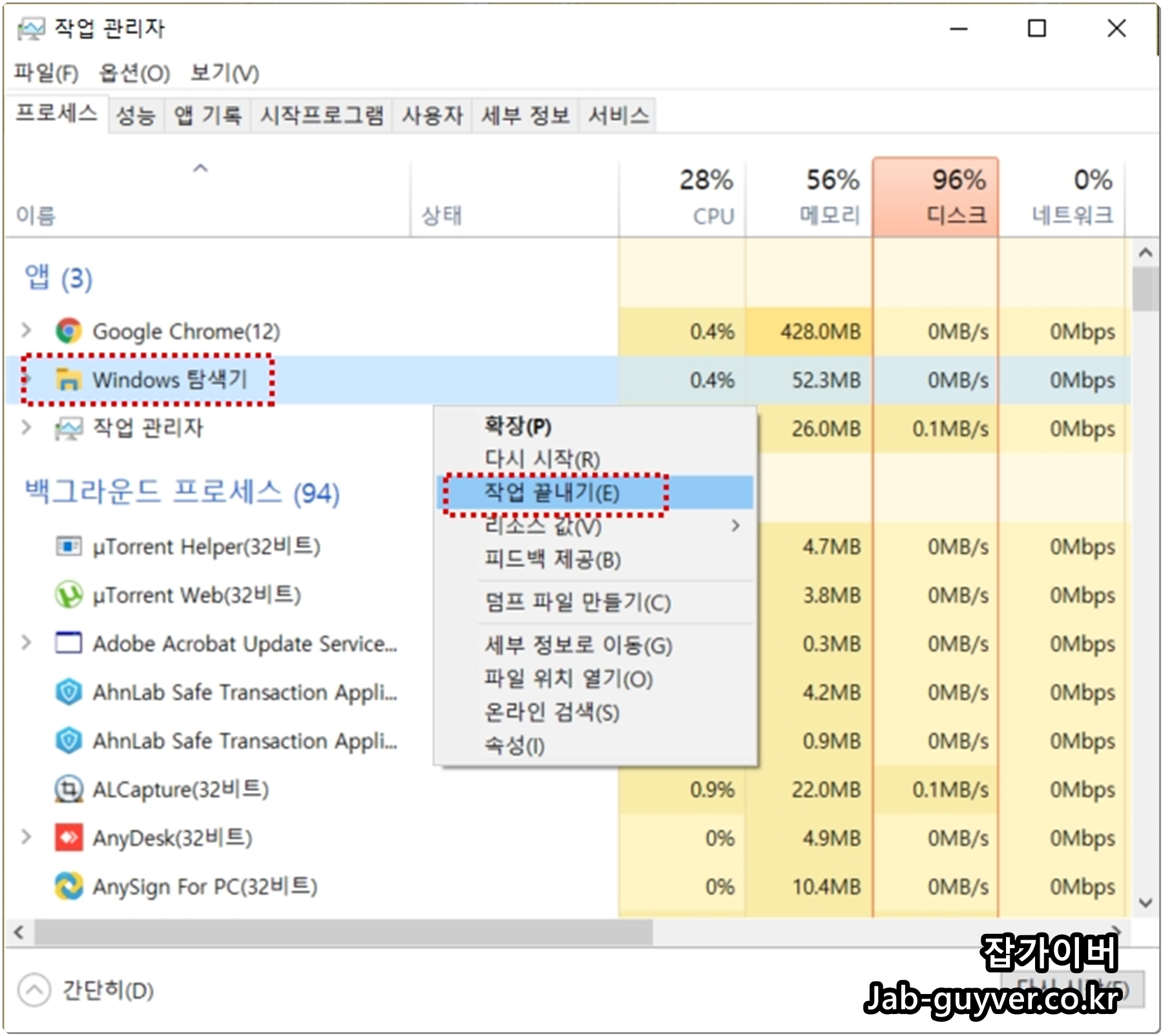Click the 작업 관리자 process icon
Image resolution: width=1163 pixels, height=1036 pixels.
68,428
